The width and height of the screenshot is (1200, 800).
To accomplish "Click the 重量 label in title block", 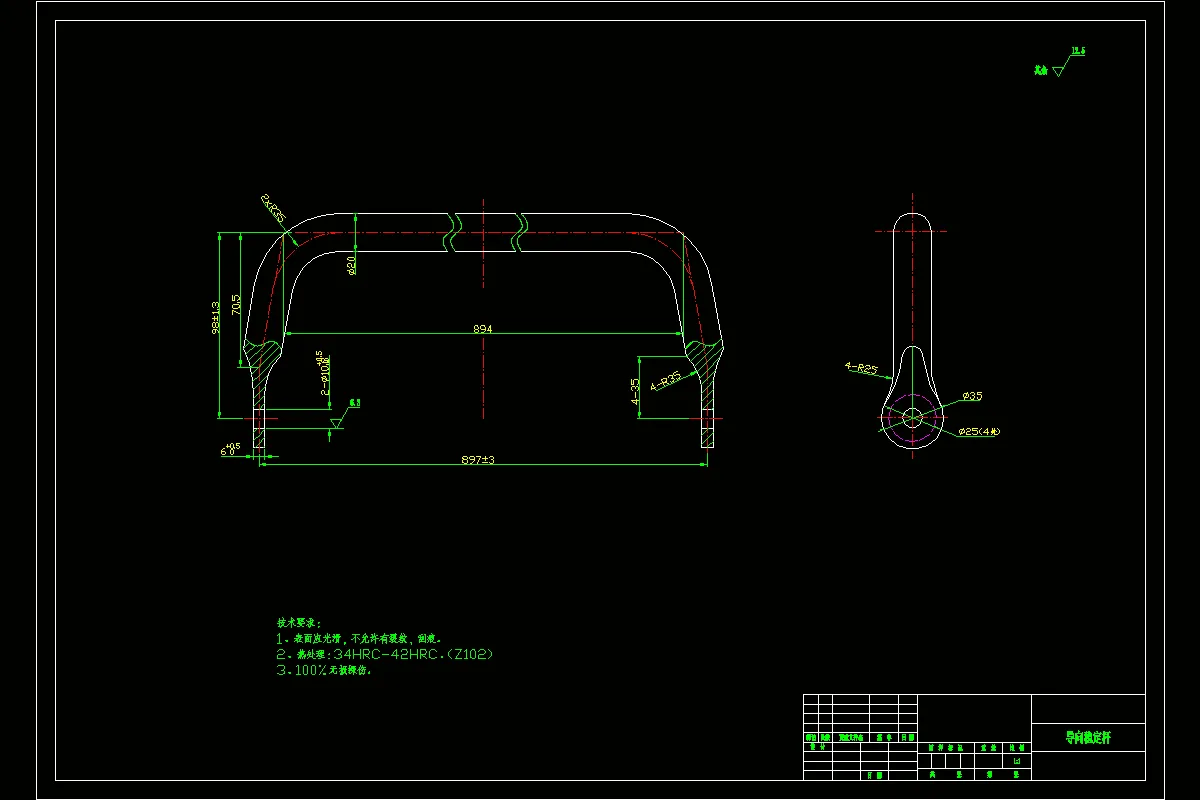I will click(988, 747).
